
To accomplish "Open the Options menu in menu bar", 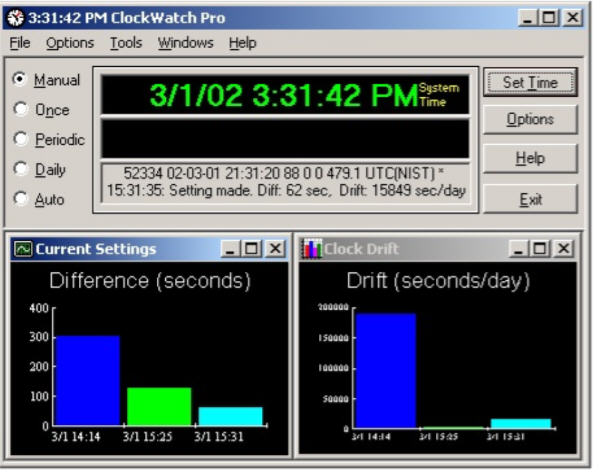I will [70, 43].
